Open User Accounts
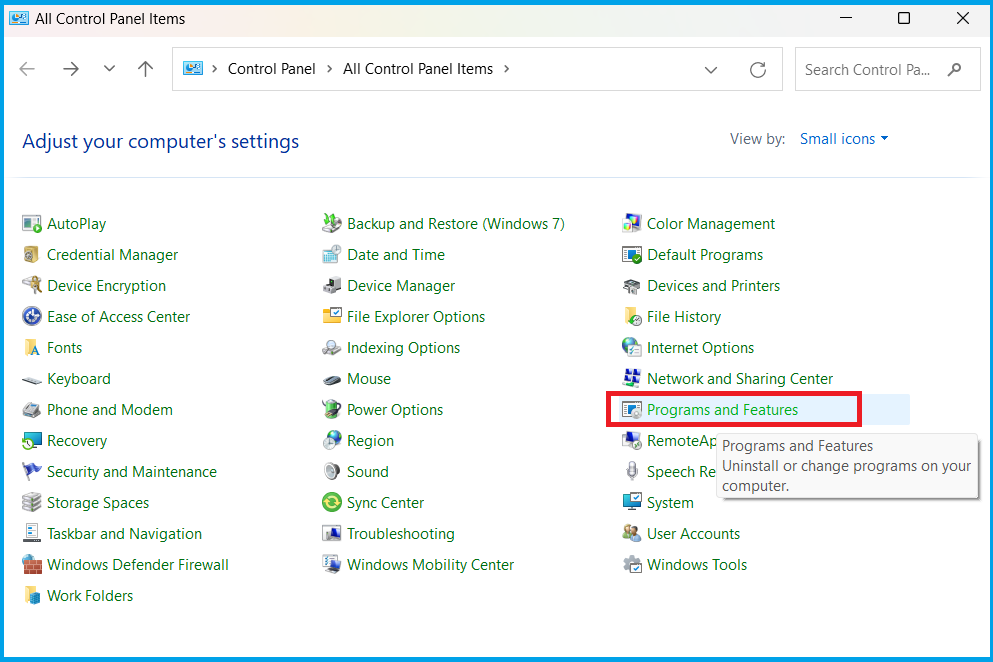 click(692, 533)
